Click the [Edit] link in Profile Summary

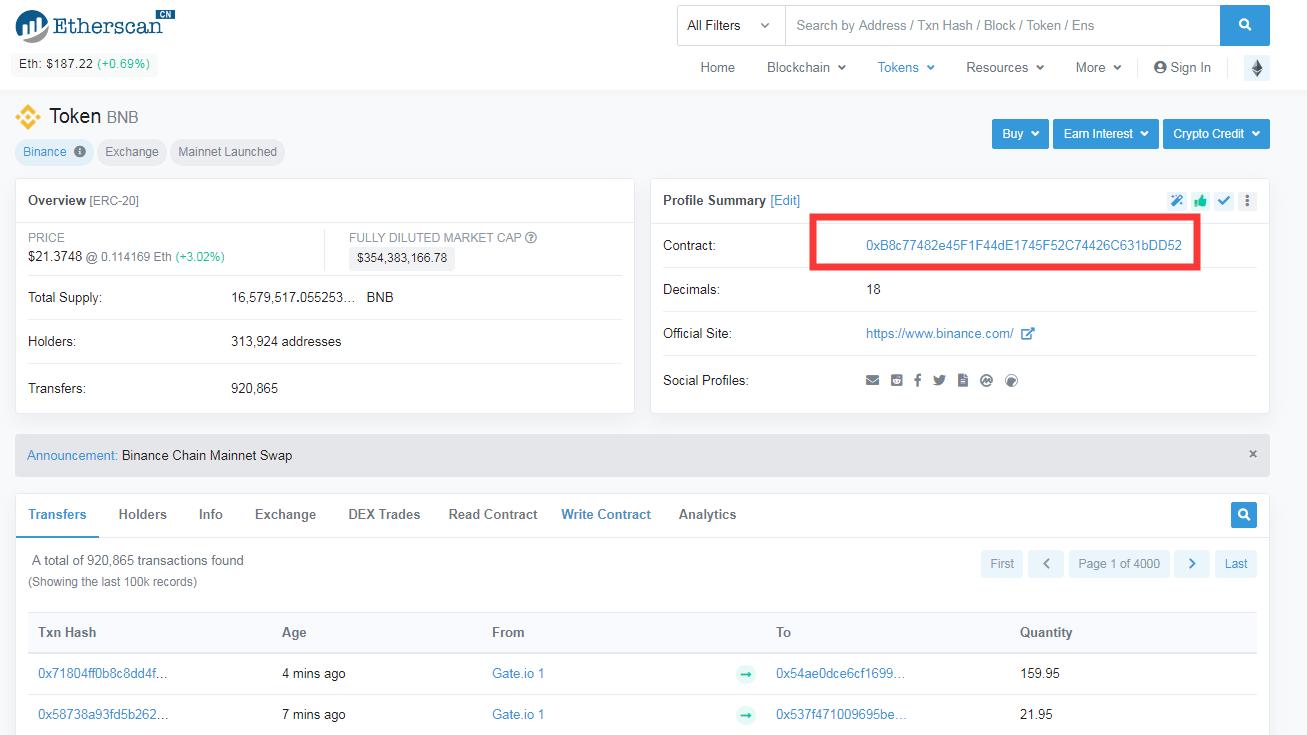point(785,201)
